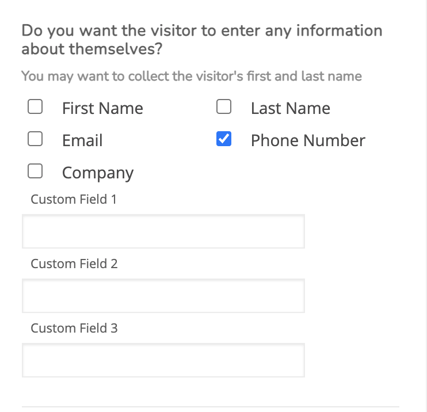Enable the First Name checkbox
This screenshot has width=427, height=412.
pos(35,107)
